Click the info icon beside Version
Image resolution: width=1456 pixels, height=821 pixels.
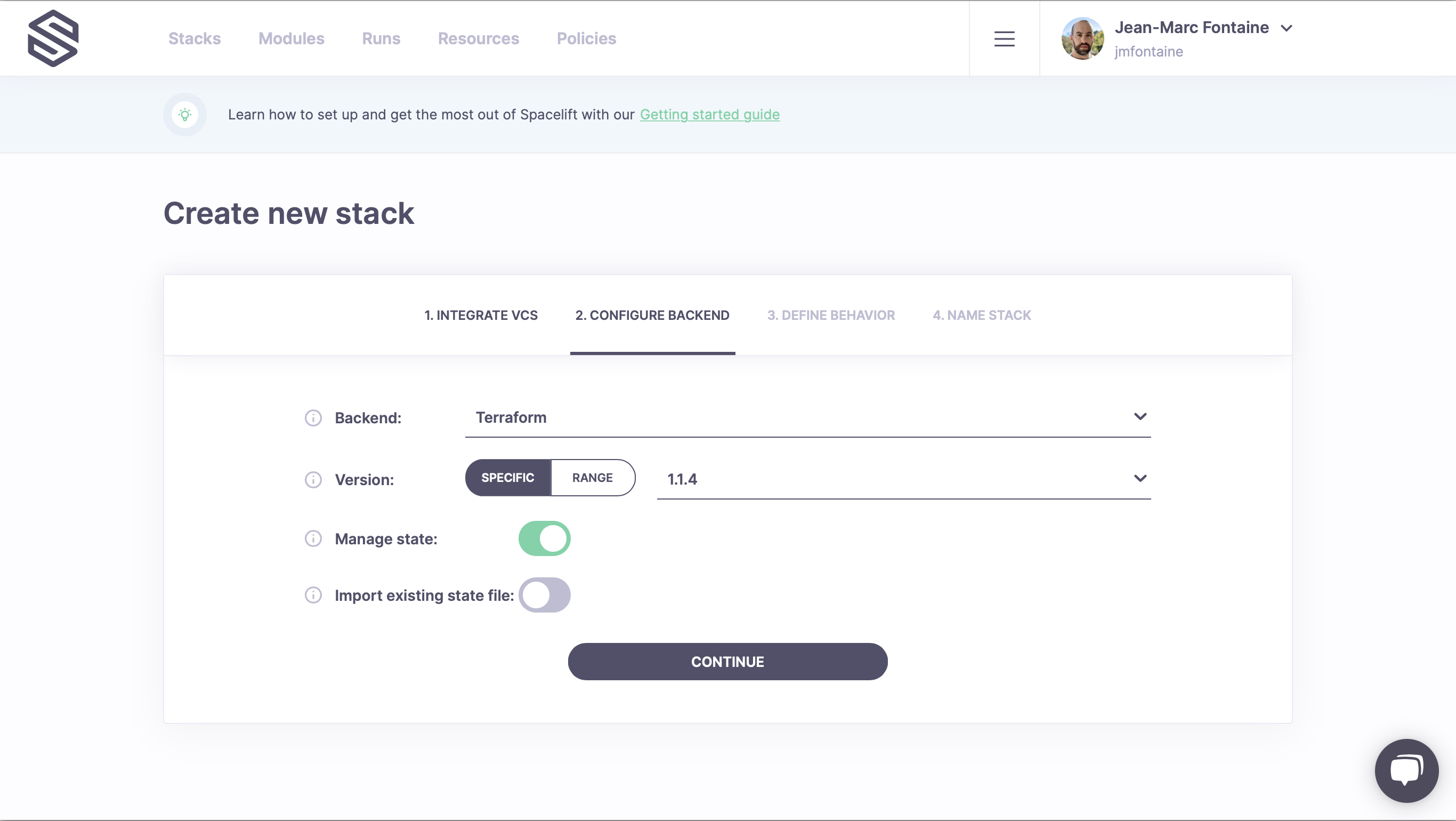pyautogui.click(x=313, y=479)
